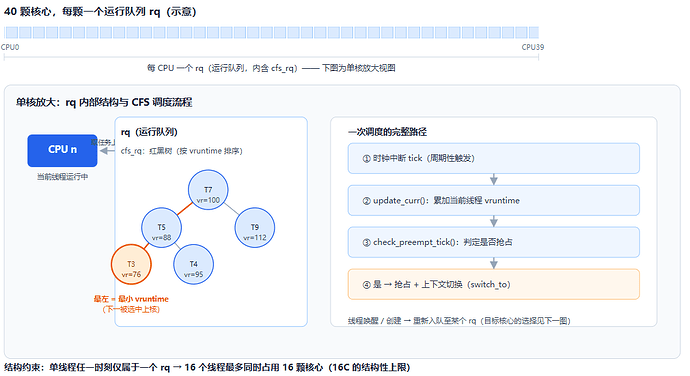Click the CPU0 label
The image size is (690, 376).
pos(10,47)
